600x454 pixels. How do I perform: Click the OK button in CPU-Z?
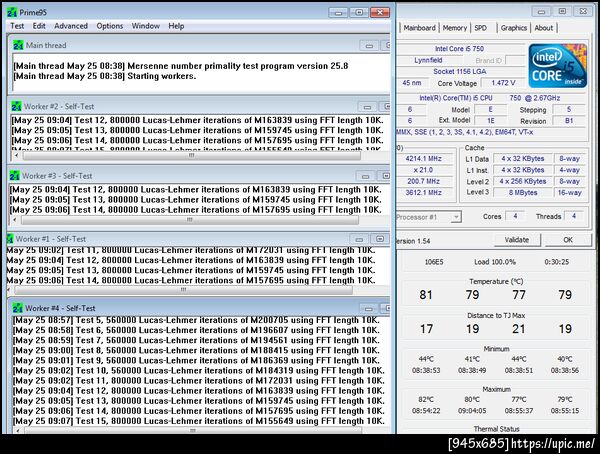pyautogui.click(x=568, y=240)
